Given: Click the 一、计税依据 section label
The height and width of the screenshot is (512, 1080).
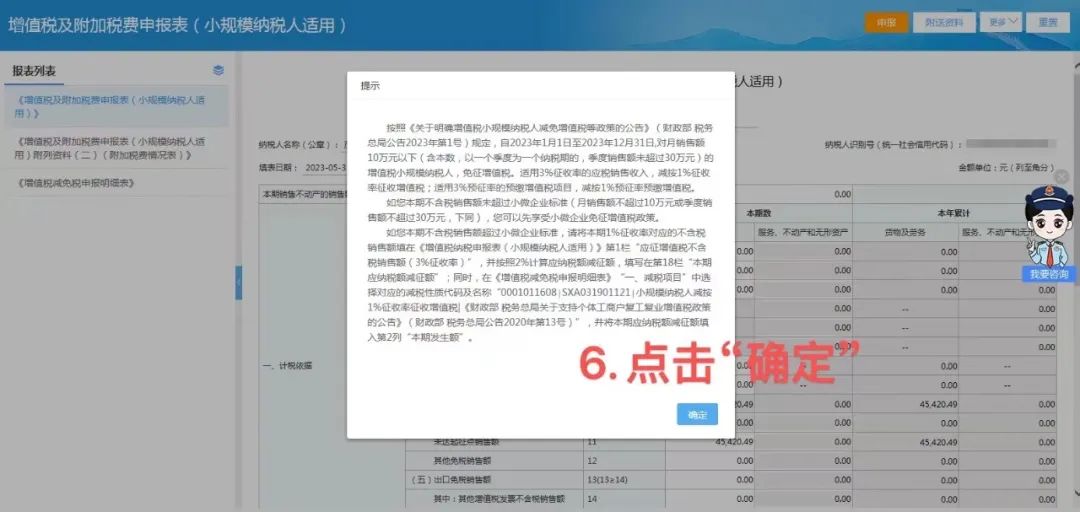Looking at the screenshot, I should pos(289,365).
